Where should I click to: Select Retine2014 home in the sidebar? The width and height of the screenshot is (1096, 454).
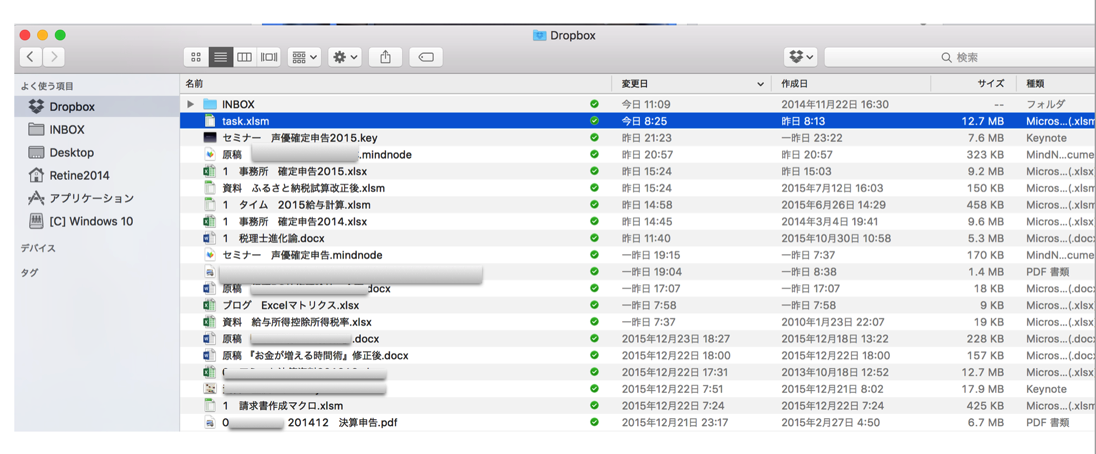click(x=97, y=175)
